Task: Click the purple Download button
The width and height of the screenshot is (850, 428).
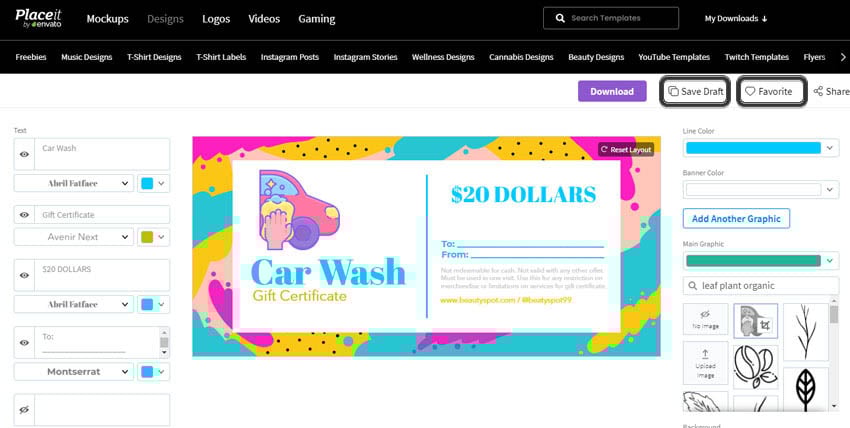Action: [x=612, y=91]
